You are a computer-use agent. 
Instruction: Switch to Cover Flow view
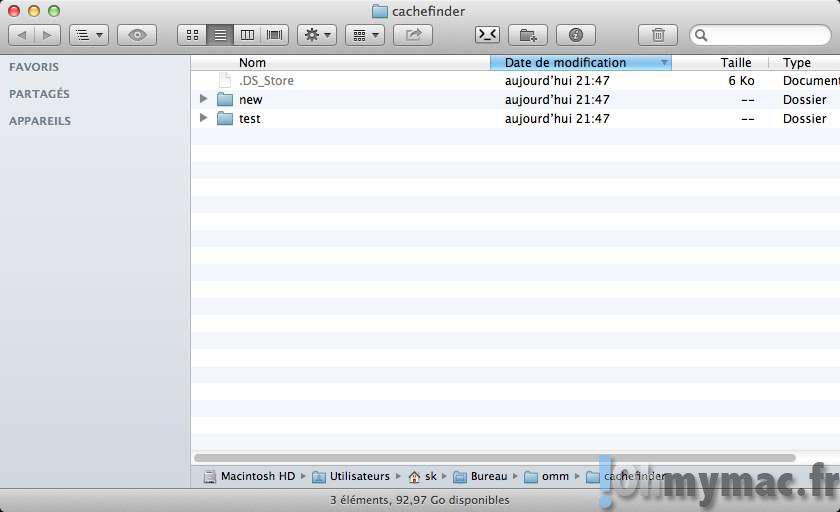click(x=274, y=35)
